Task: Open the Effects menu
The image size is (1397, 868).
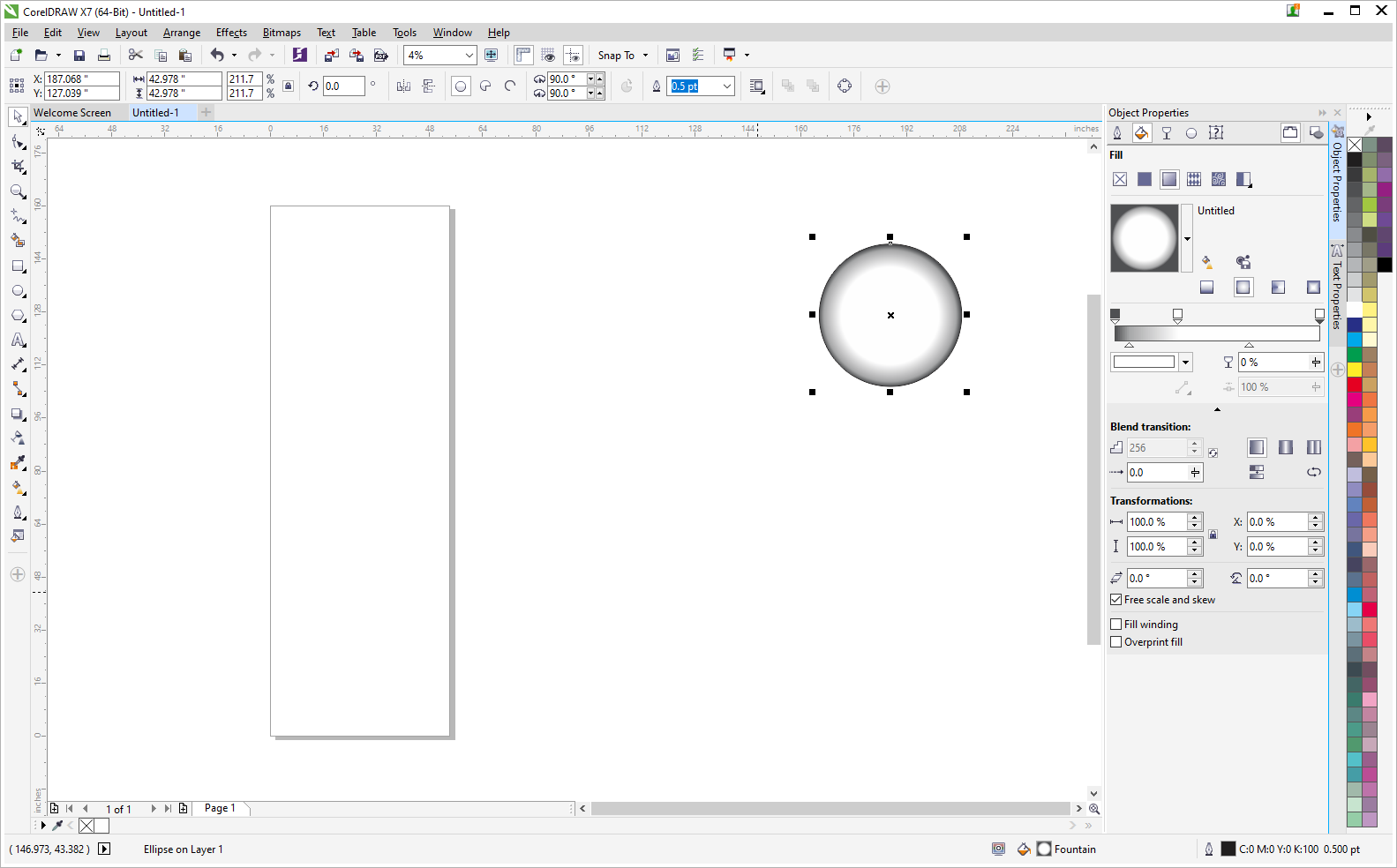Action: click(231, 33)
